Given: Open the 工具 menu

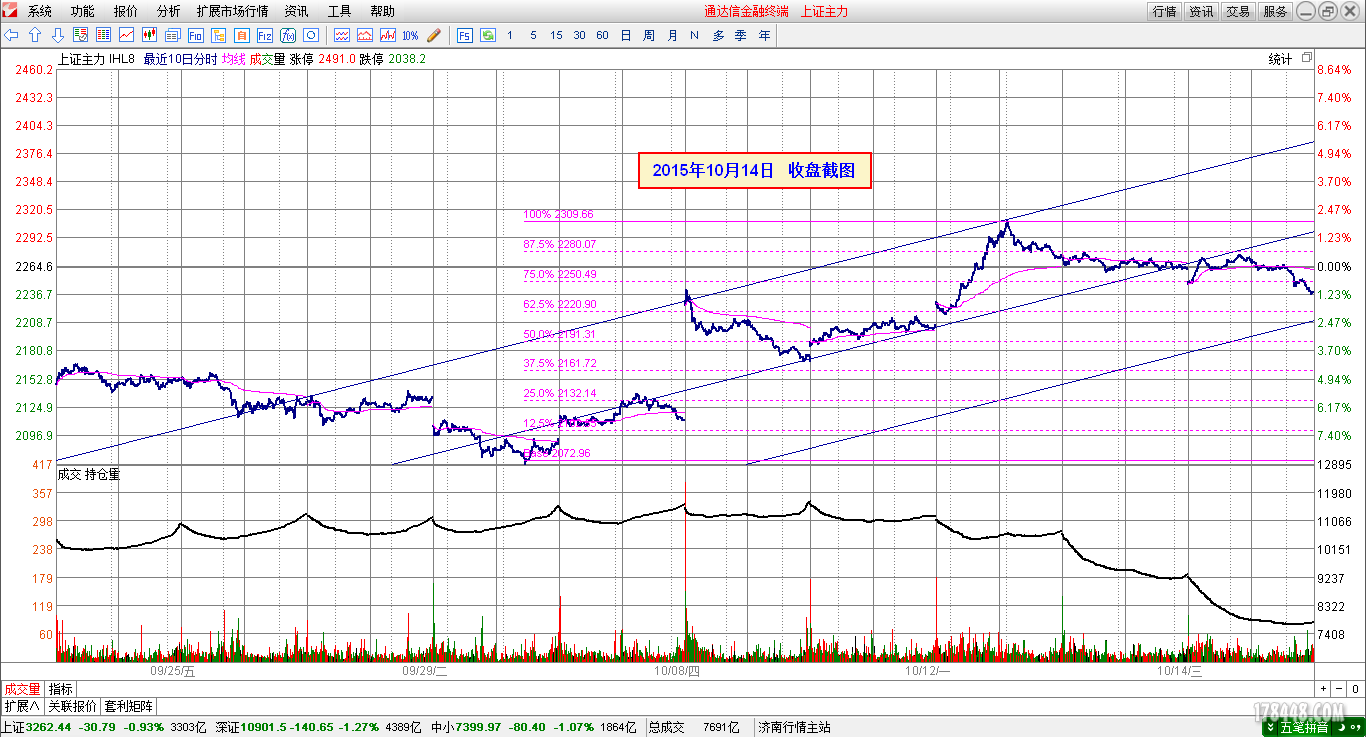Looking at the screenshot, I should (339, 11).
